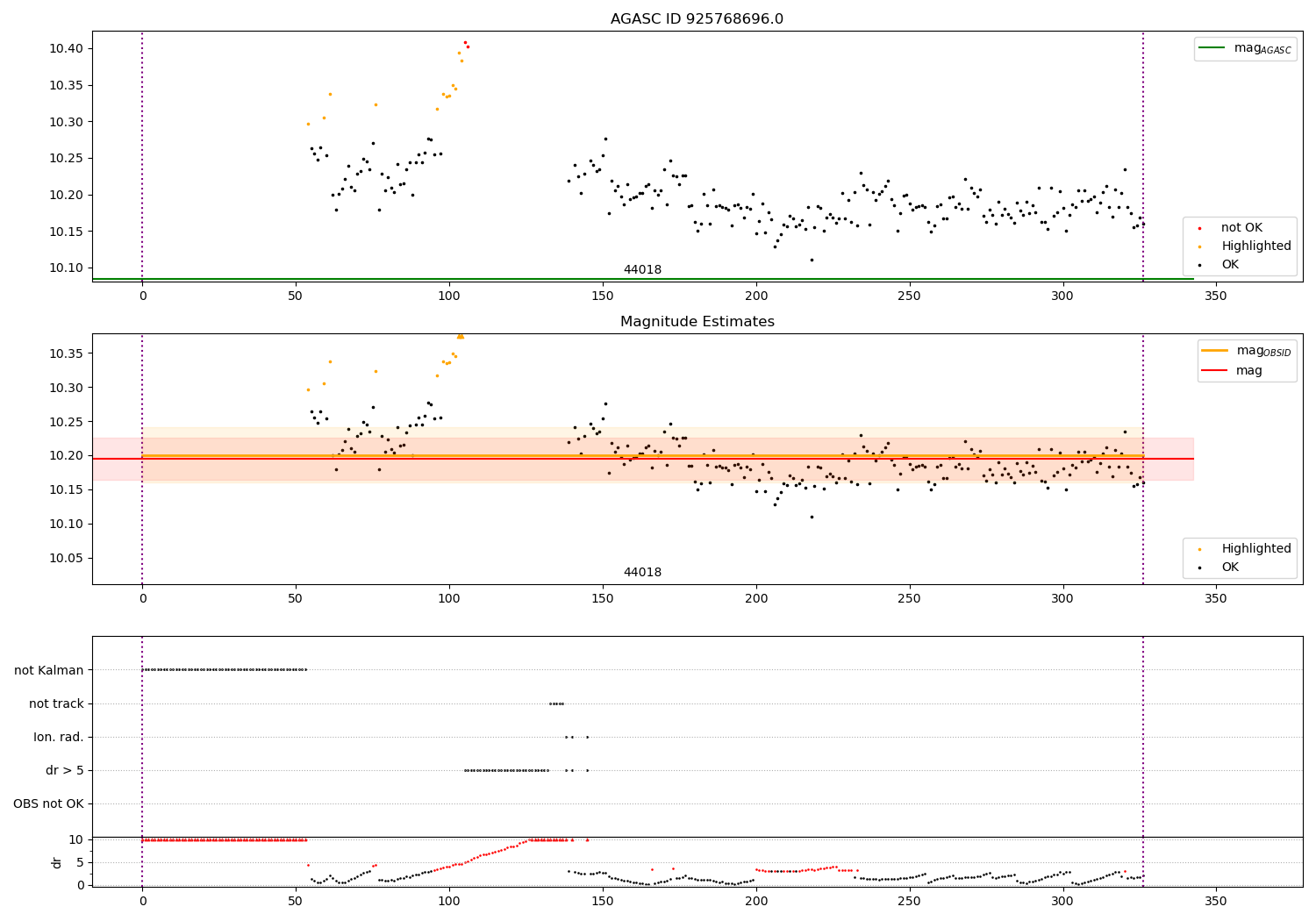Click the red 'mag' legend entry in middle plot
The image size is (1316, 921).
coord(1233,371)
